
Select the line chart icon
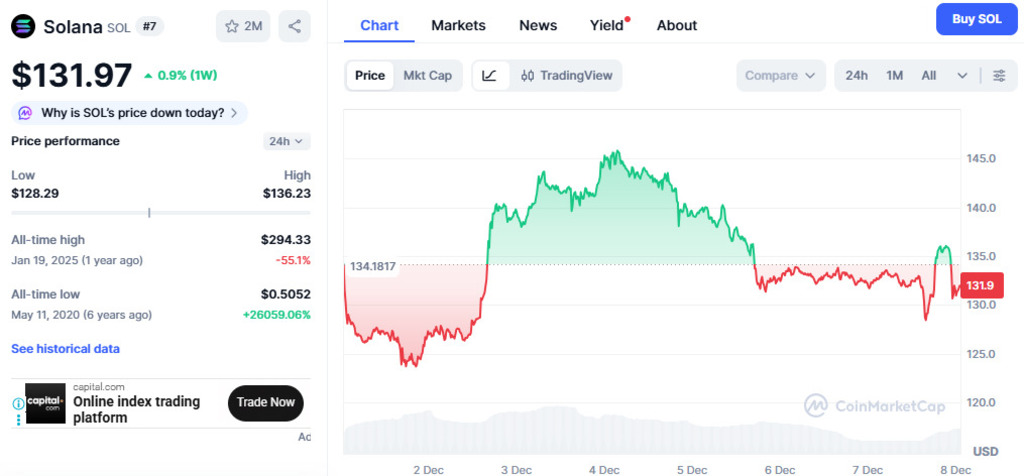pyautogui.click(x=489, y=75)
